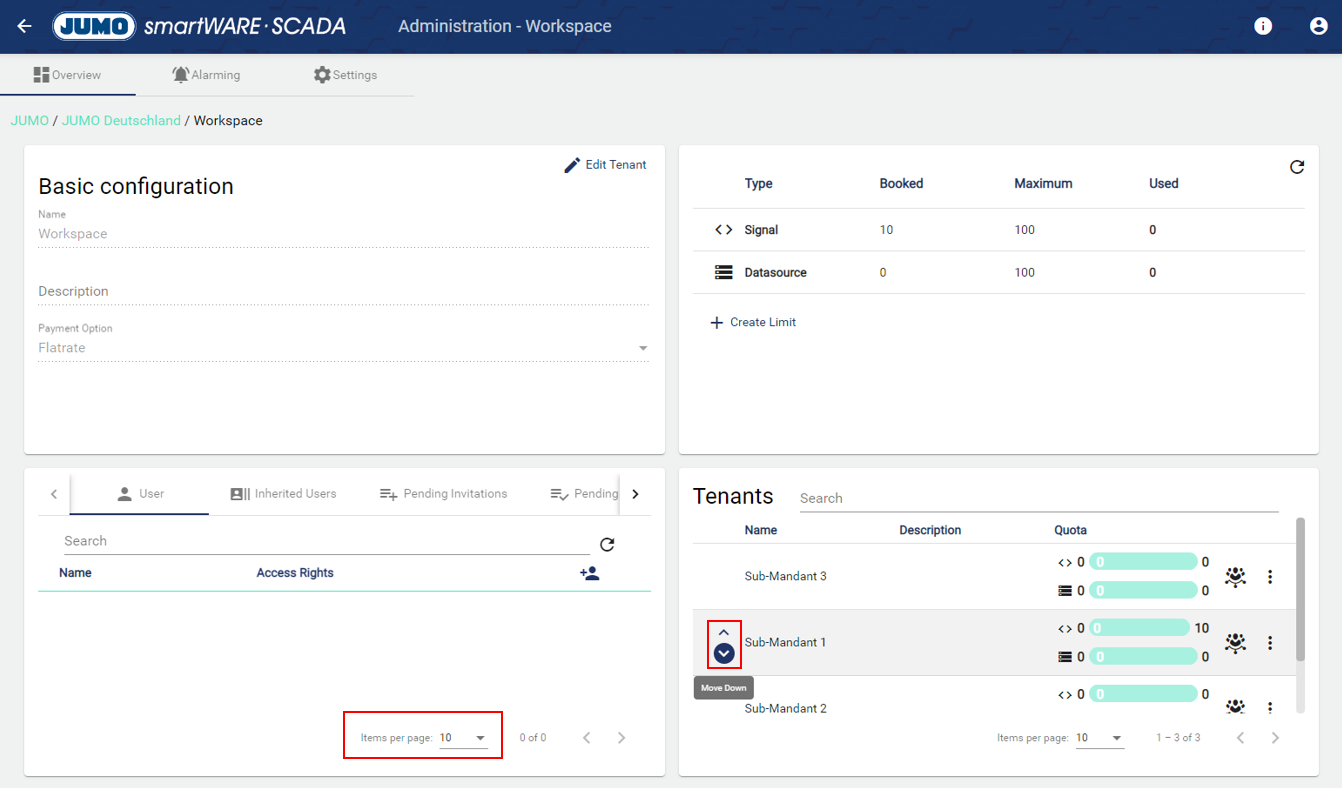Move Sub-Mandant 1 up
The width and height of the screenshot is (1342, 788).
(x=724, y=632)
